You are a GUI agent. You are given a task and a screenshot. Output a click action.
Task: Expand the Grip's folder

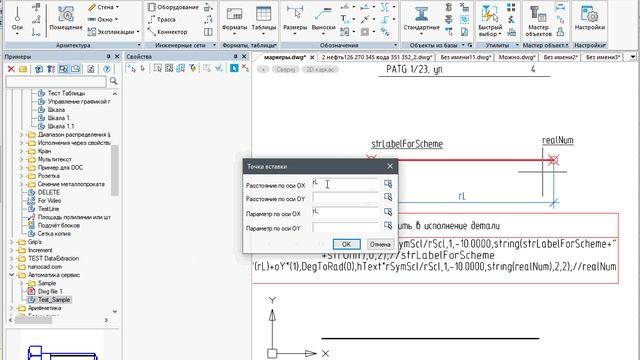pyautogui.click(x=12, y=242)
